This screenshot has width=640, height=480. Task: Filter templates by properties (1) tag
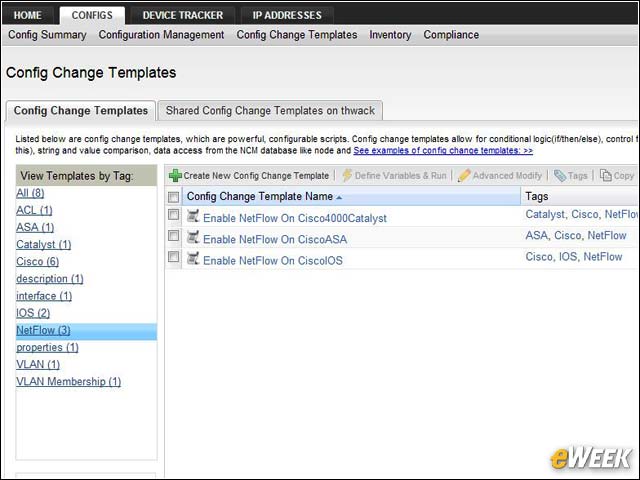click(47, 347)
